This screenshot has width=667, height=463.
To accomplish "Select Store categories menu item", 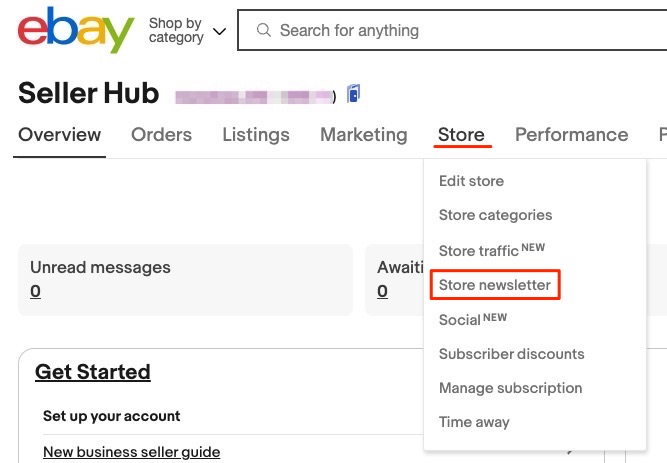I will click(495, 215).
